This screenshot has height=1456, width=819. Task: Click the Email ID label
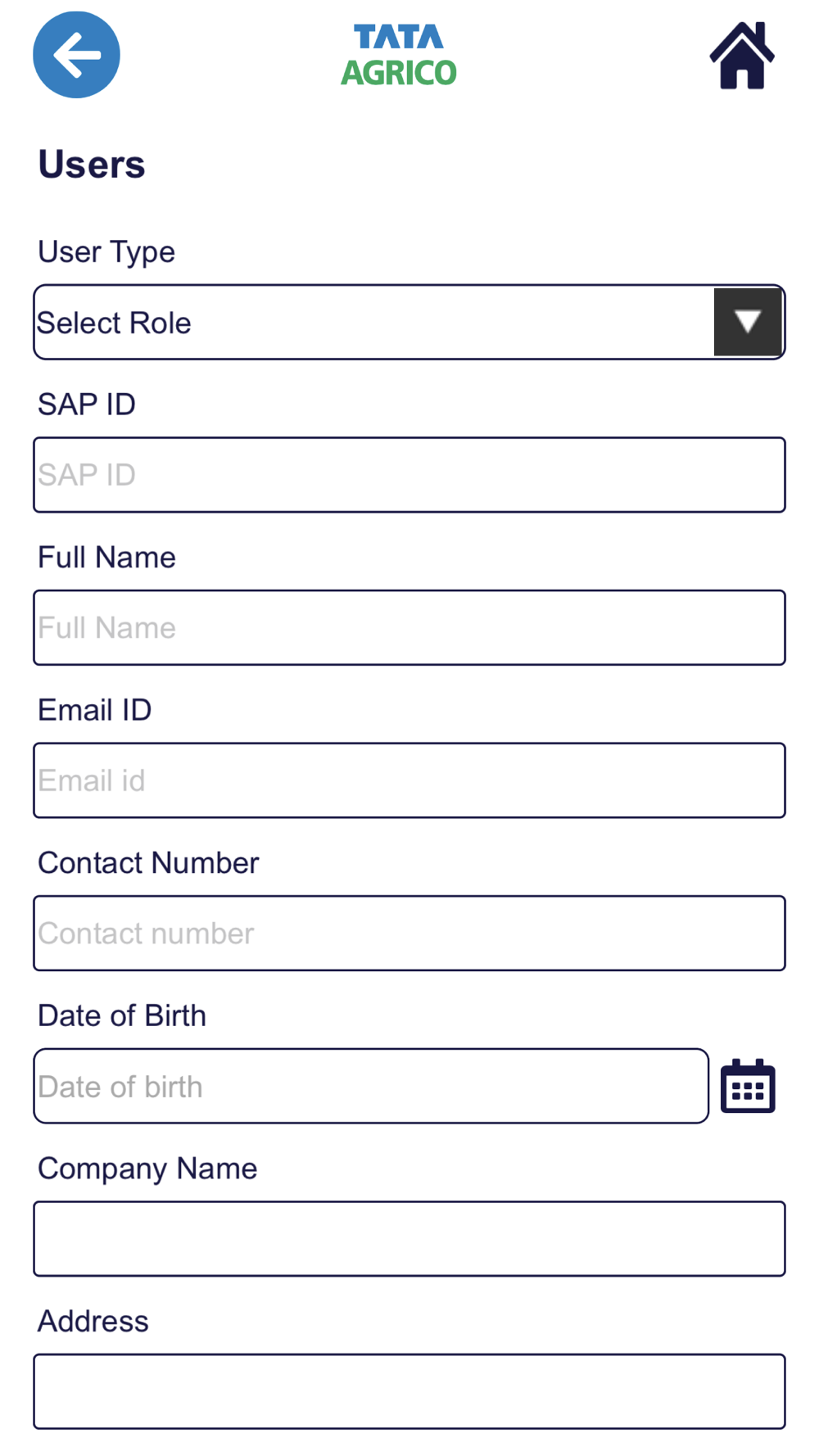point(95,710)
